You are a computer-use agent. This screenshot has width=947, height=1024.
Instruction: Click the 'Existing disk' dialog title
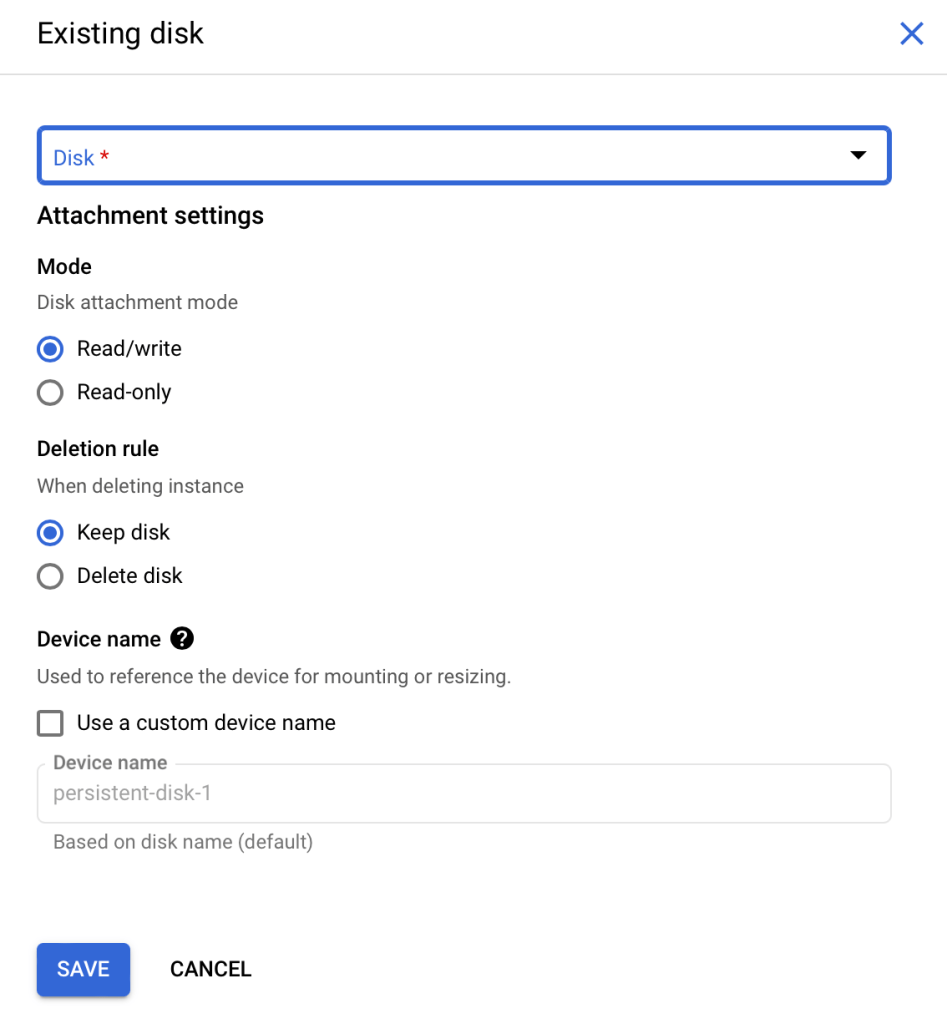(x=120, y=34)
